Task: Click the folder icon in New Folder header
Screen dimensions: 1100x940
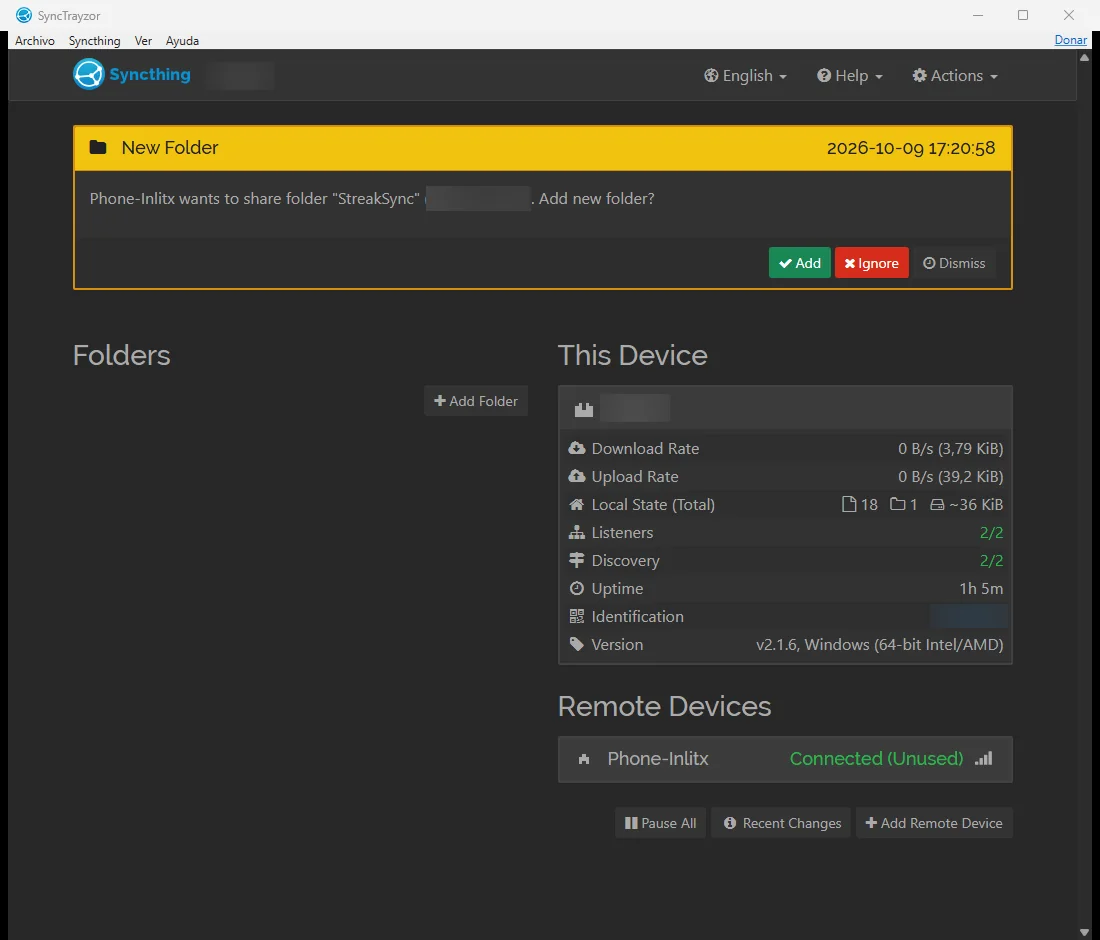Action: point(98,147)
